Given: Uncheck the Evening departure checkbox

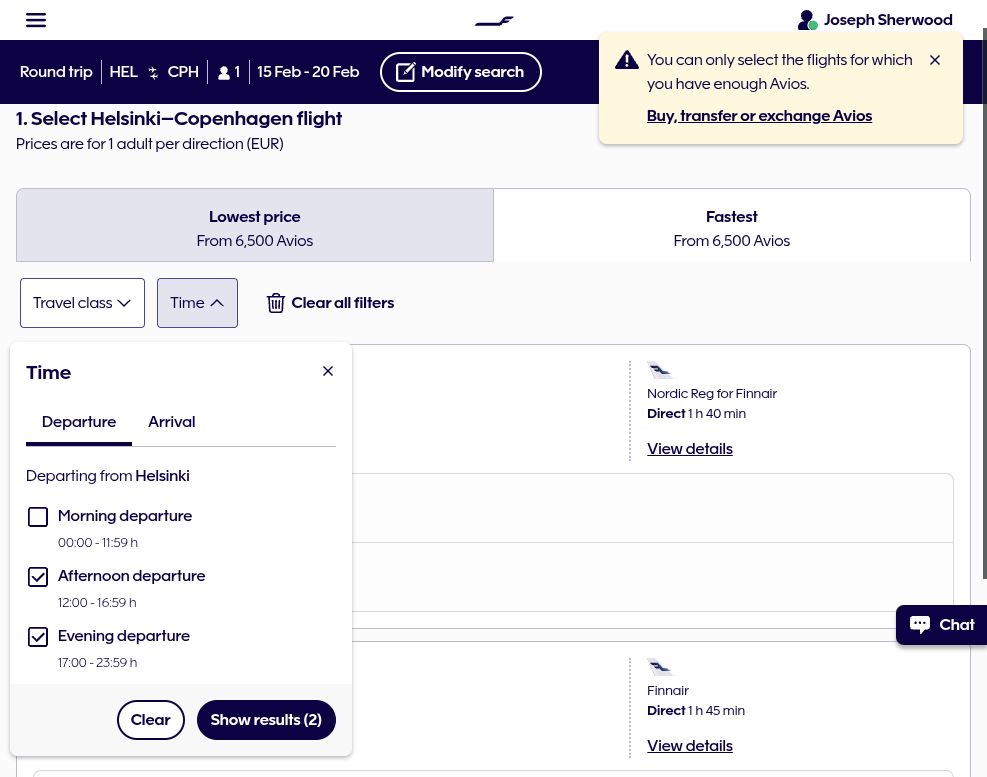Looking at the screenshot, I should click(38, 637).
